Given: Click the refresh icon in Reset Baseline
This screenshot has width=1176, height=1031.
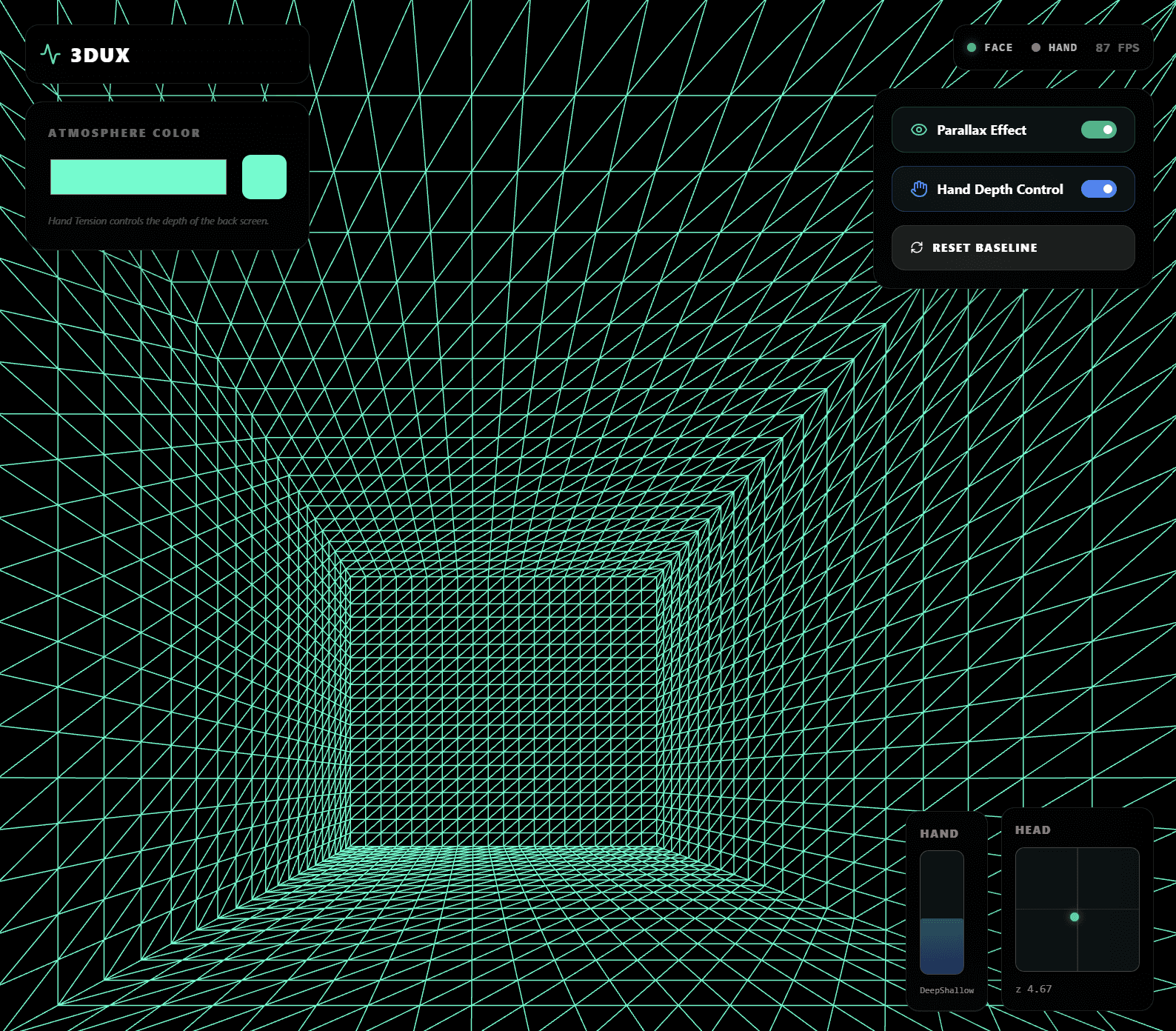Looking at the screenshot, I should click(x=917, y=247).
